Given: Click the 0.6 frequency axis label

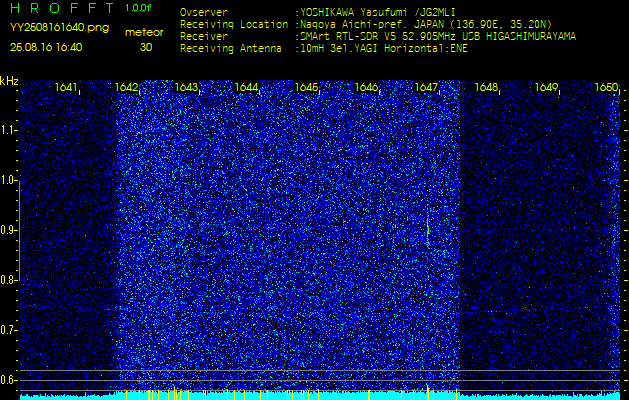Looking at the screenshot, I should pos(7,380).
